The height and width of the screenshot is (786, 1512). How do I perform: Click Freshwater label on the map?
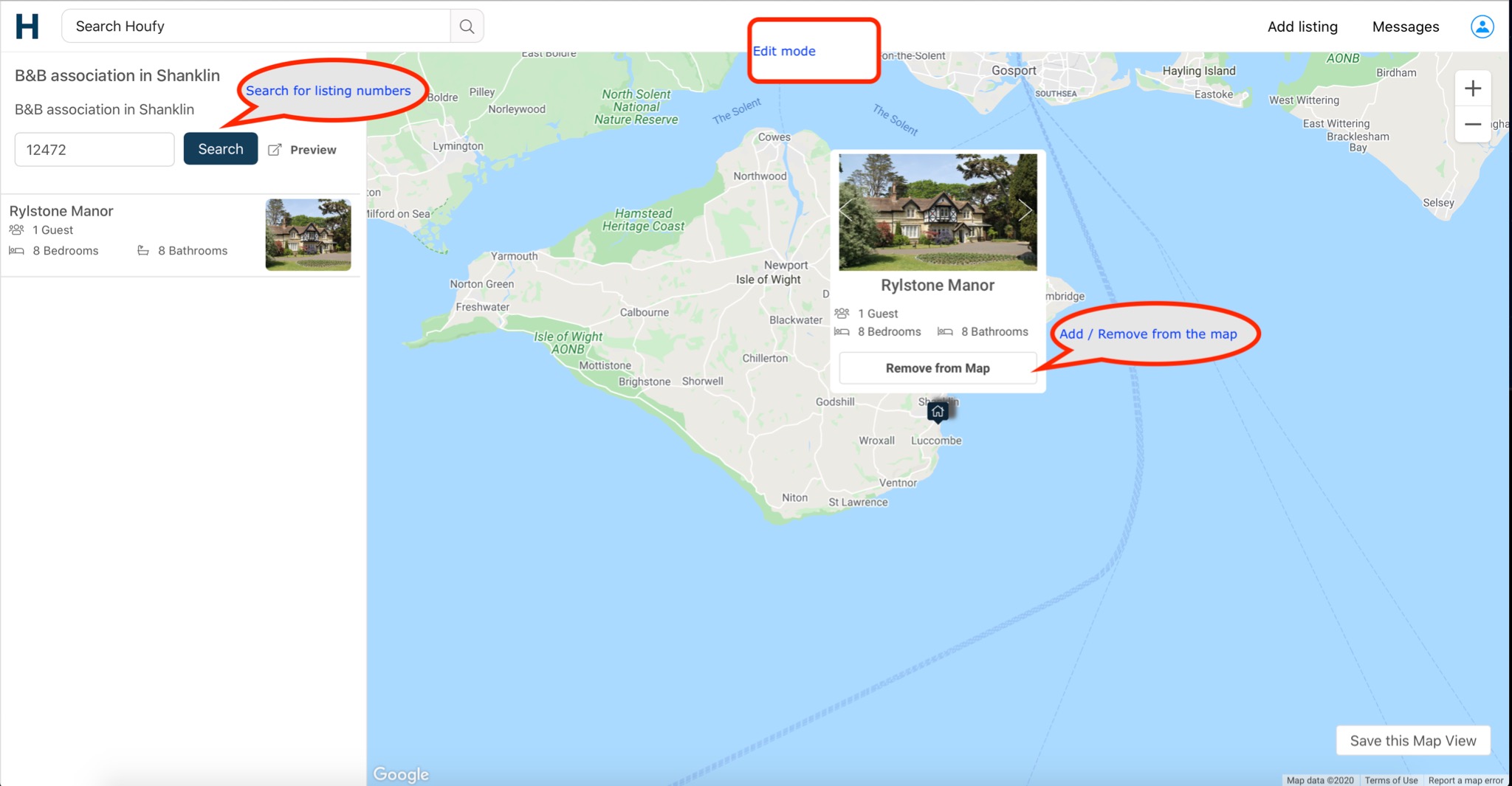point(482,307)
